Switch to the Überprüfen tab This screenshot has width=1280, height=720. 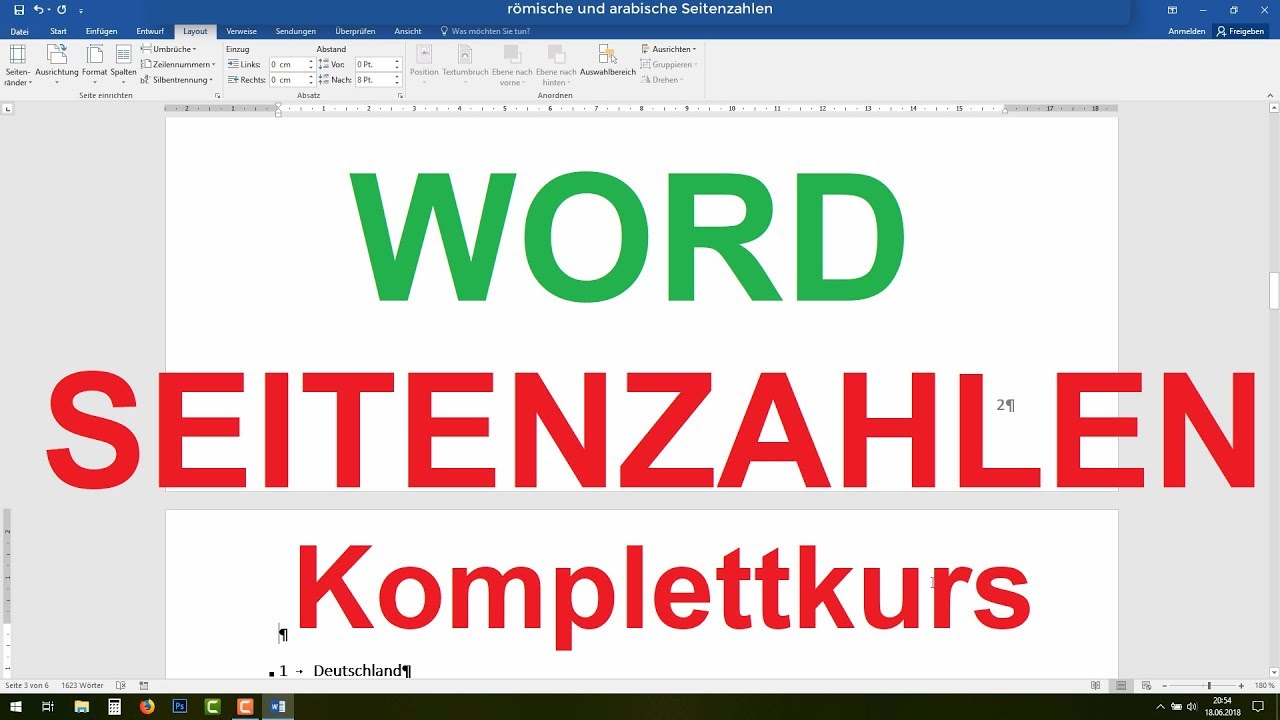pos(355,31)
